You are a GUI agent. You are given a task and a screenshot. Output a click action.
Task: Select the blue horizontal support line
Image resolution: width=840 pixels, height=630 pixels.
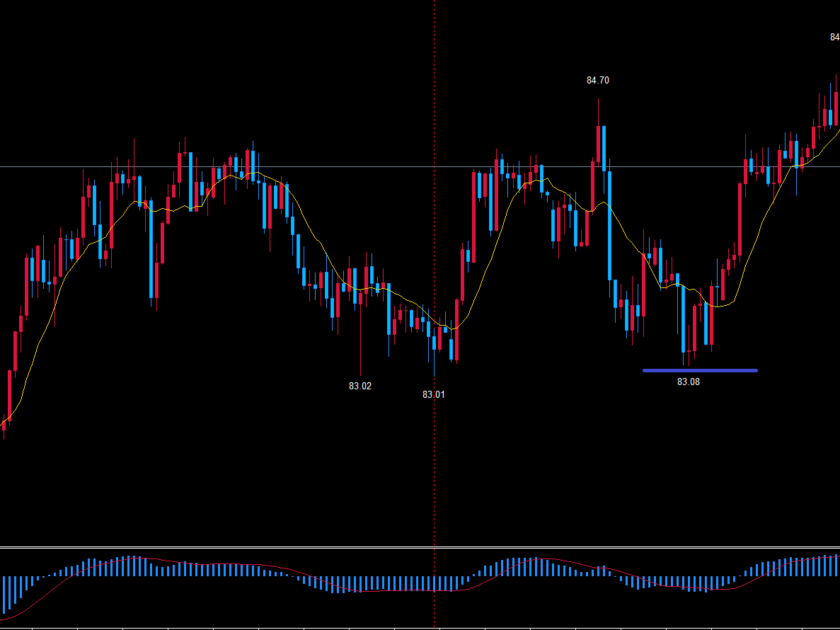699,370
